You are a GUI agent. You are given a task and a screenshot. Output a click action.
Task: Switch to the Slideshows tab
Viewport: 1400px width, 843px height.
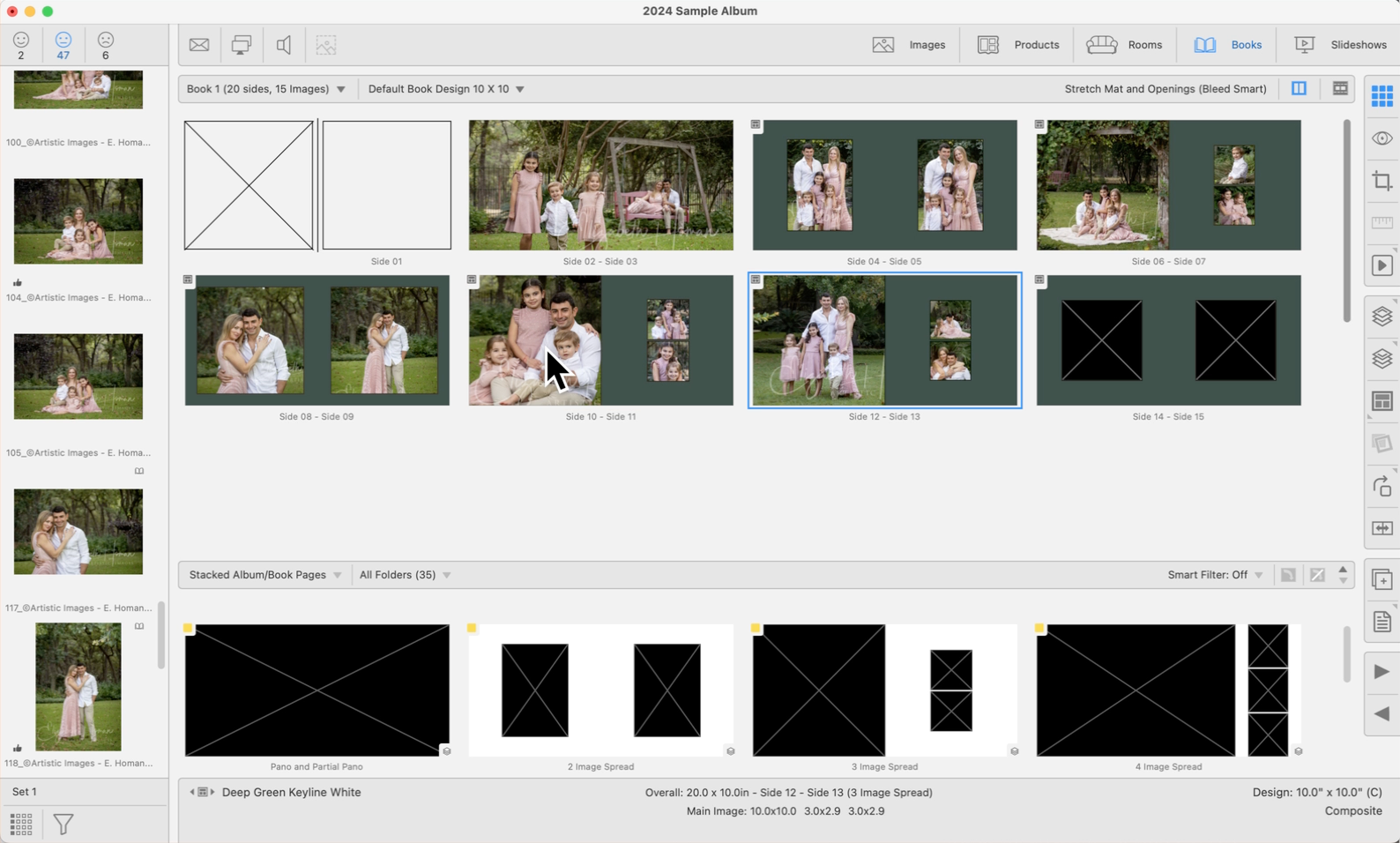(x=1340, y=45)
